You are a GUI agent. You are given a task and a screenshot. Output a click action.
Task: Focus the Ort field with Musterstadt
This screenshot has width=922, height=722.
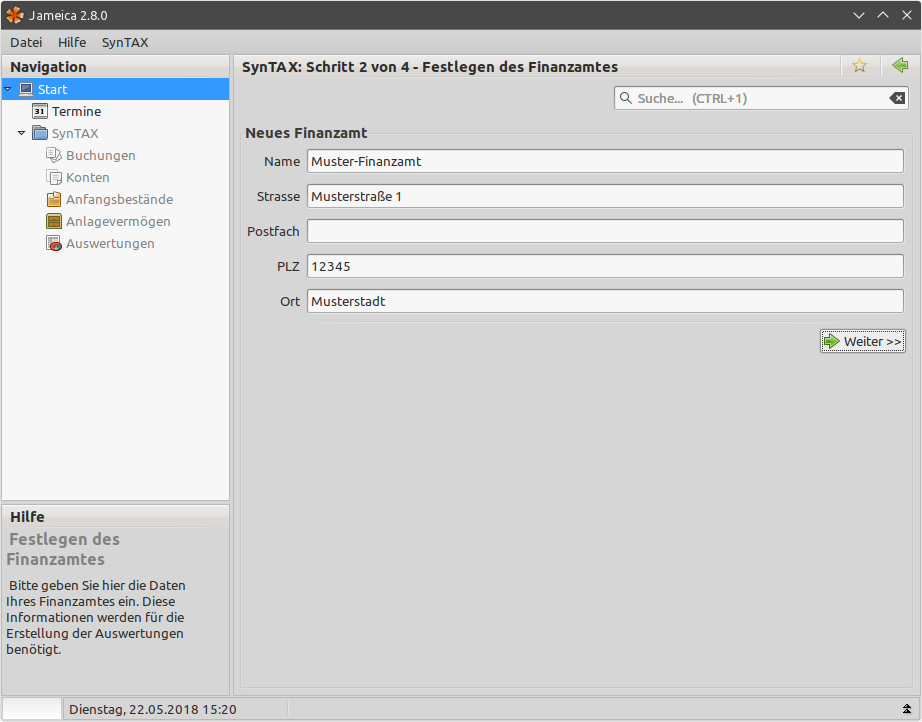605,301
